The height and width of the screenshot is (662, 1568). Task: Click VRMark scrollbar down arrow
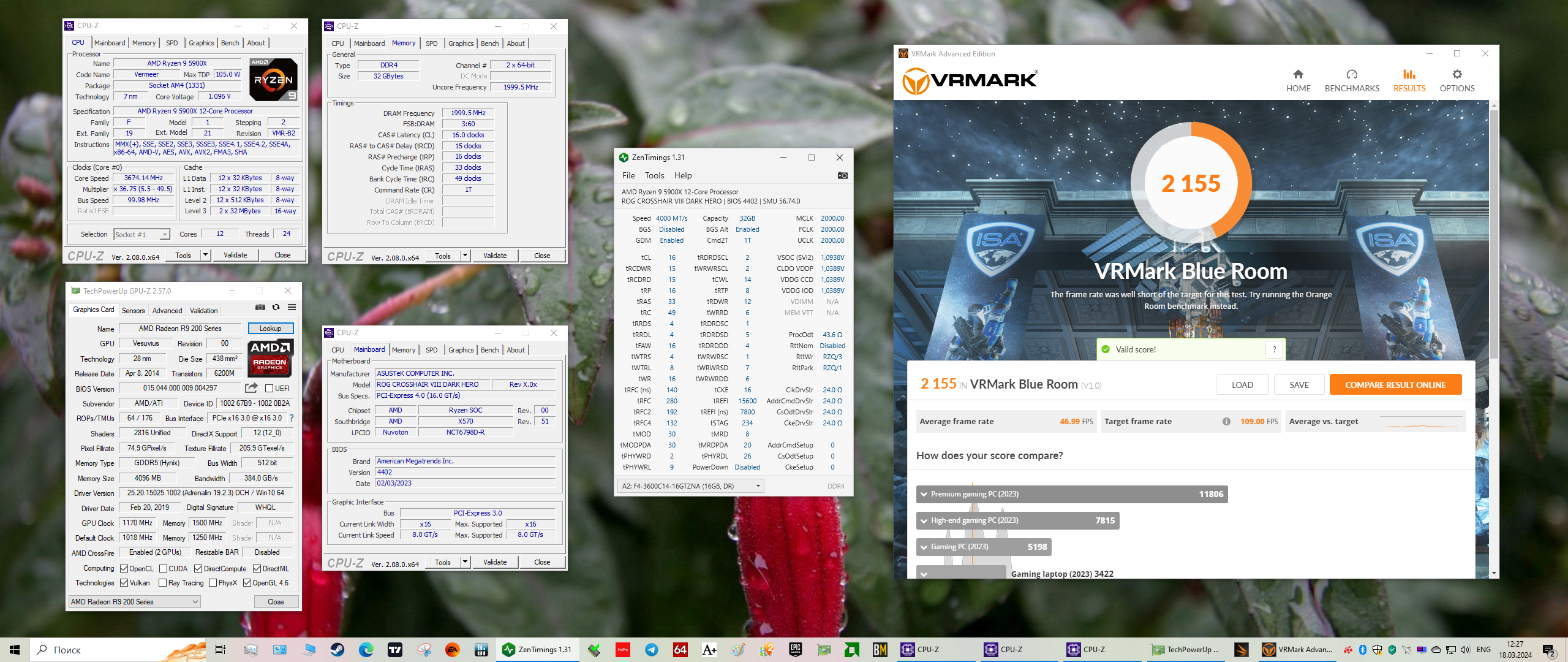[1494, 574]
